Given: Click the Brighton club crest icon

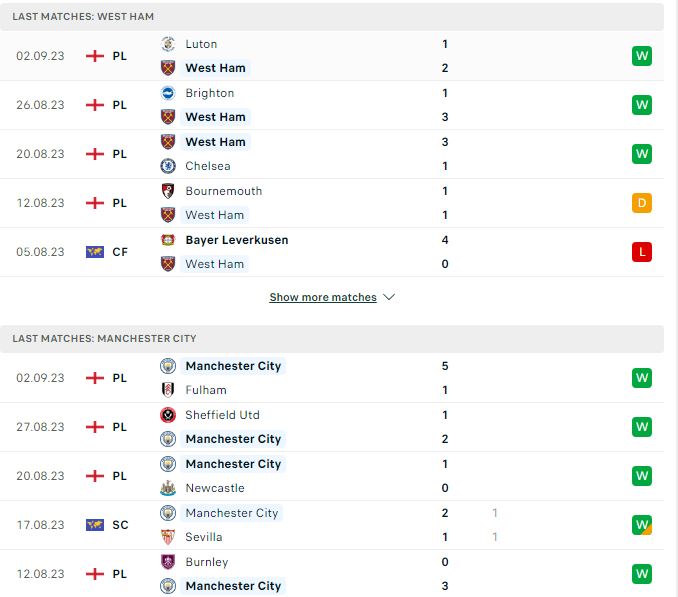Looking at the screenshot, I should [168, 93].
